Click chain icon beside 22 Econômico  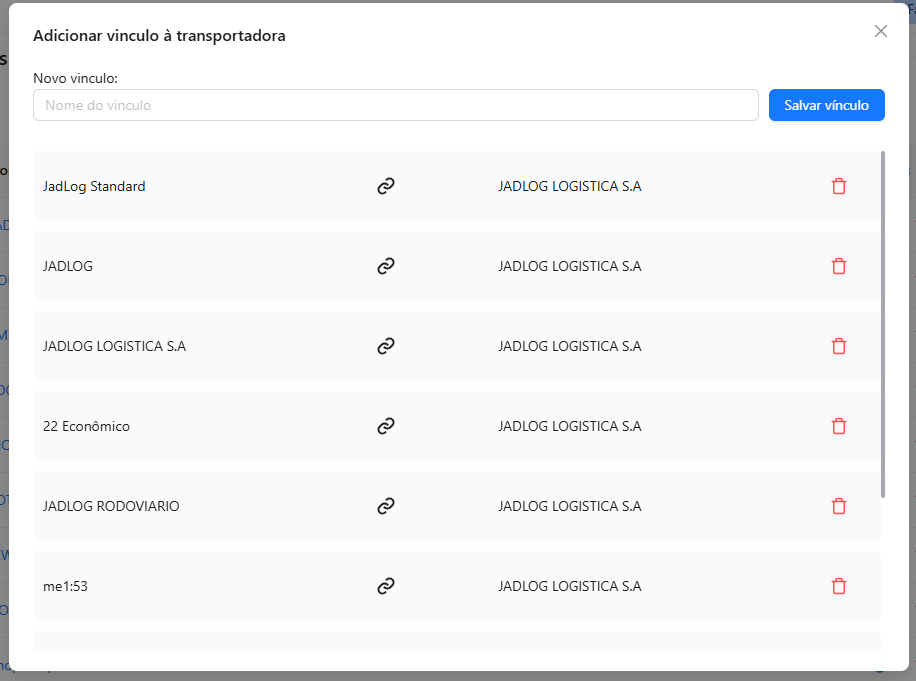(386, 426)
